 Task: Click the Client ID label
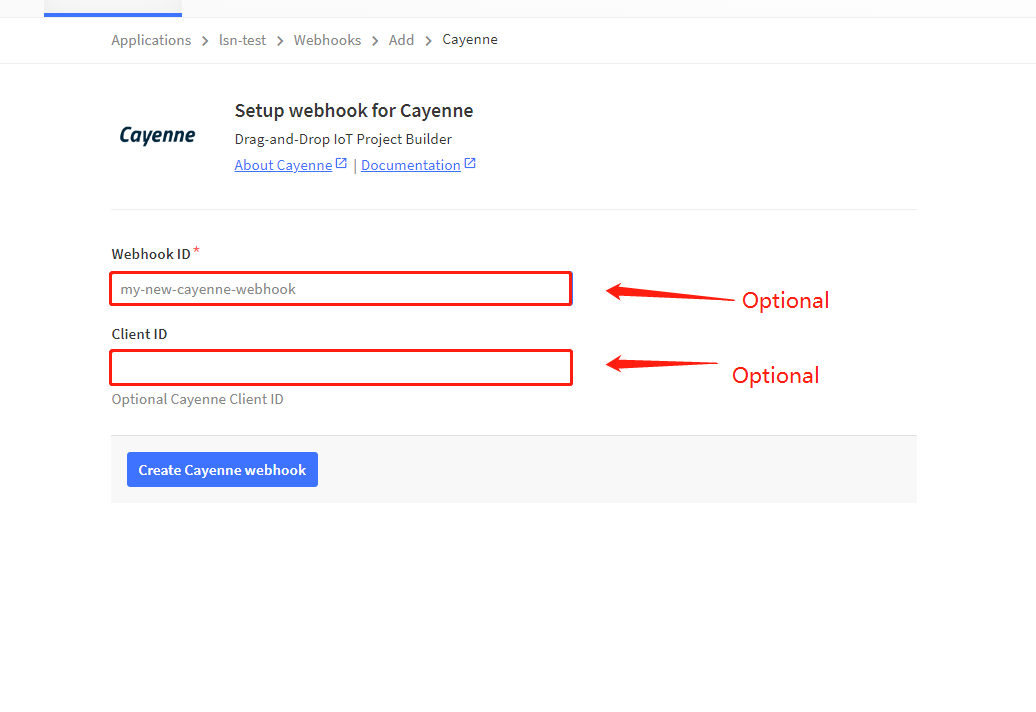pyautogui.click(x=139, y=334)
